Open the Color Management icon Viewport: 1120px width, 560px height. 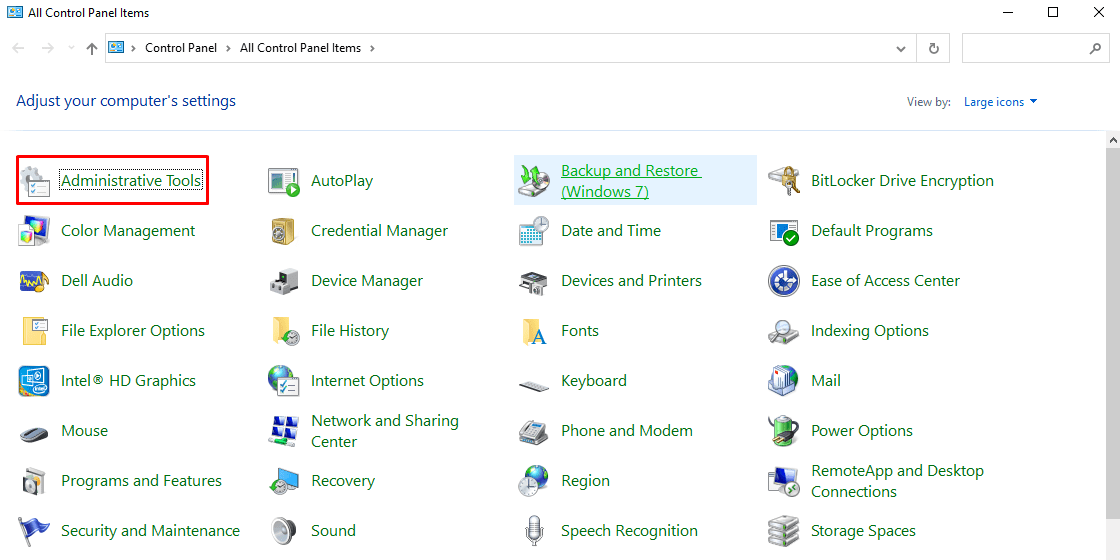click(34, 231)
